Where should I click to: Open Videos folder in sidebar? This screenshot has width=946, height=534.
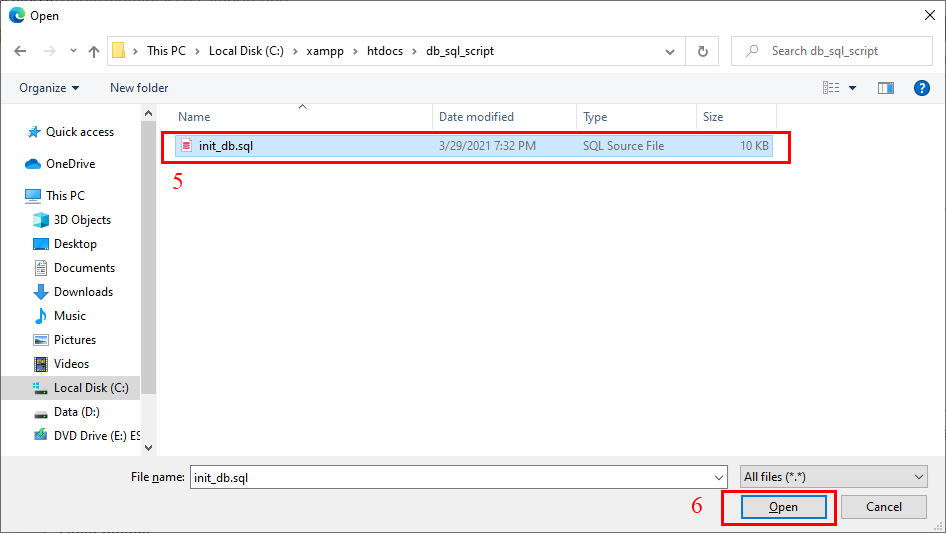coord(71,364)
